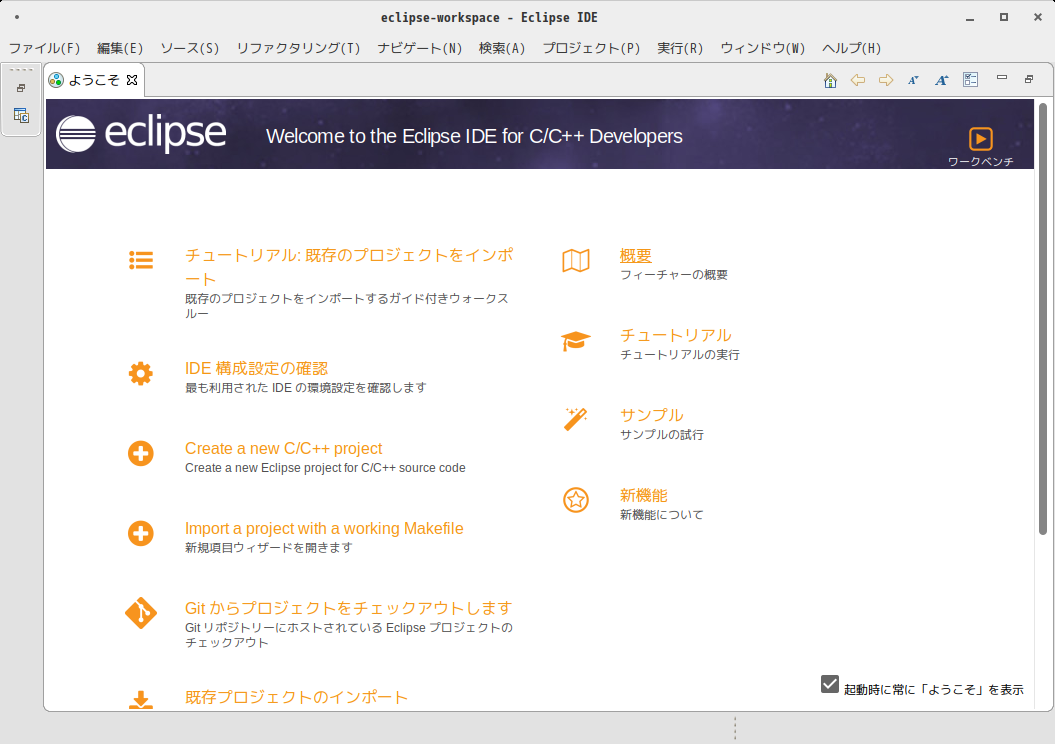Click the list icon beside the import tutorial
Screen dimensions: 1055x744
coord(141,260)
